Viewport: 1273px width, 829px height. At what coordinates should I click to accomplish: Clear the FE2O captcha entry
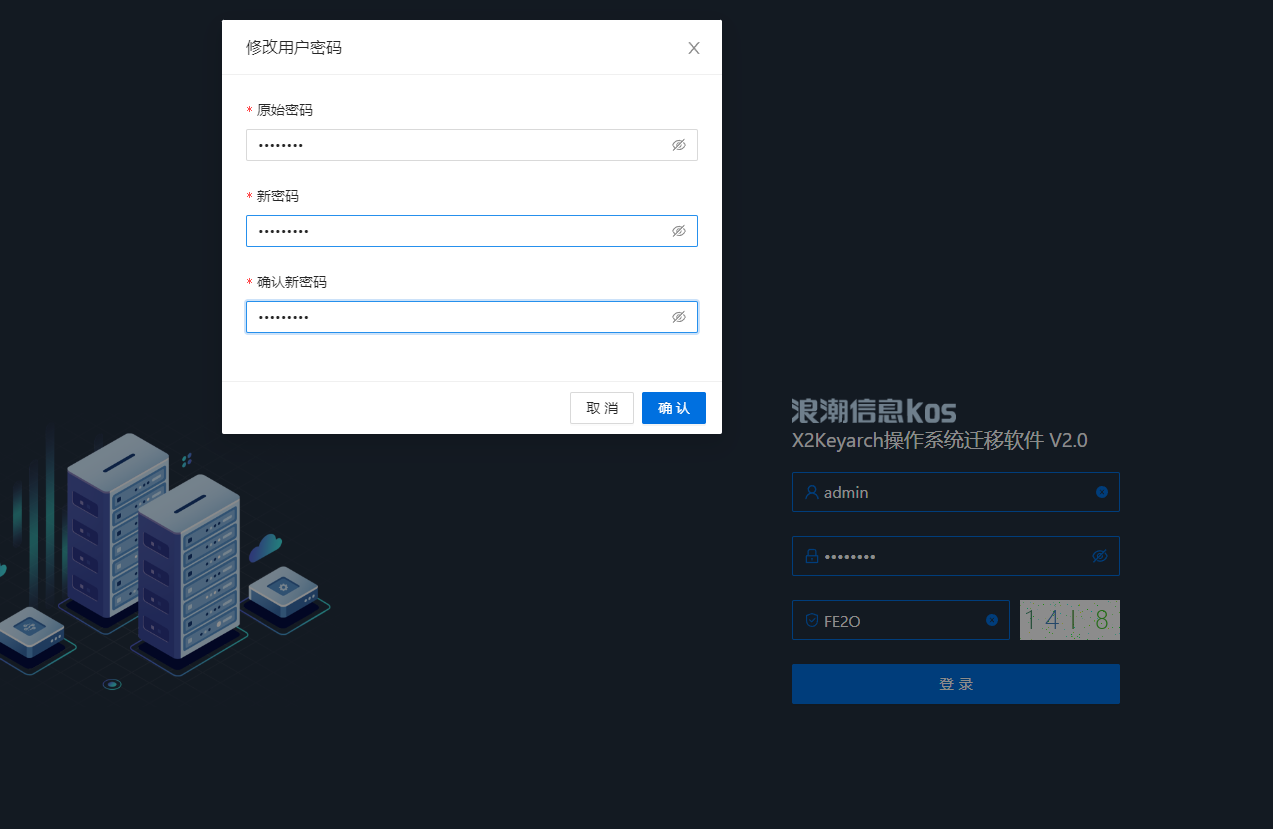(x=992, y=620)
